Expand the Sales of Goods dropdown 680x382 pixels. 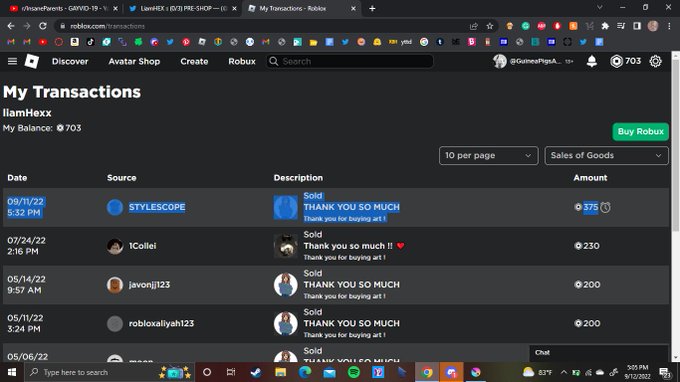606,155
